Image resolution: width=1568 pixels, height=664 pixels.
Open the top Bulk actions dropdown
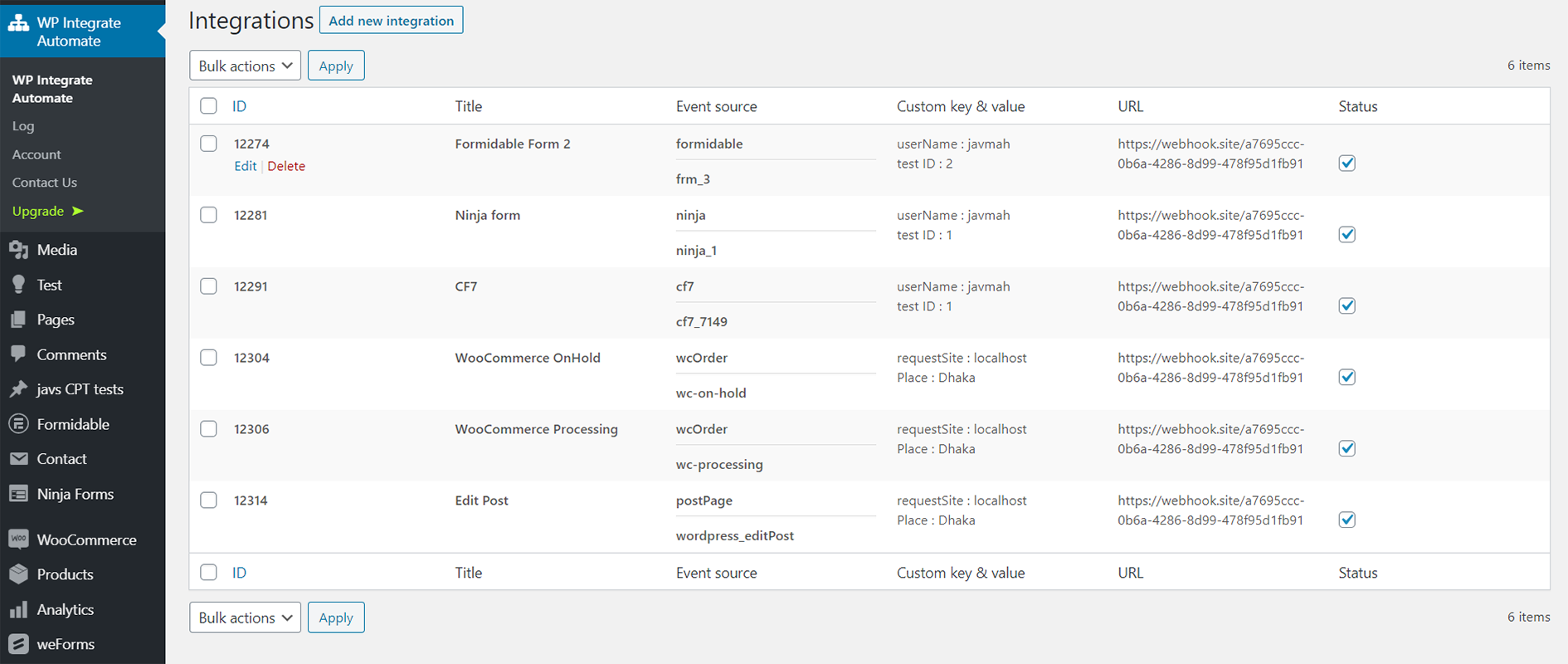tap(246, 66)
